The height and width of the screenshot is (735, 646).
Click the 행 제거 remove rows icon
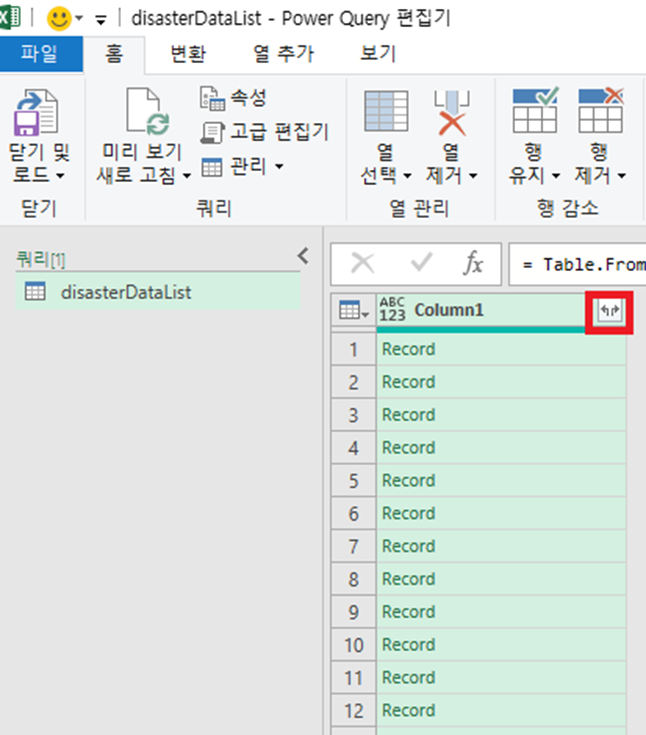[601, 111]
